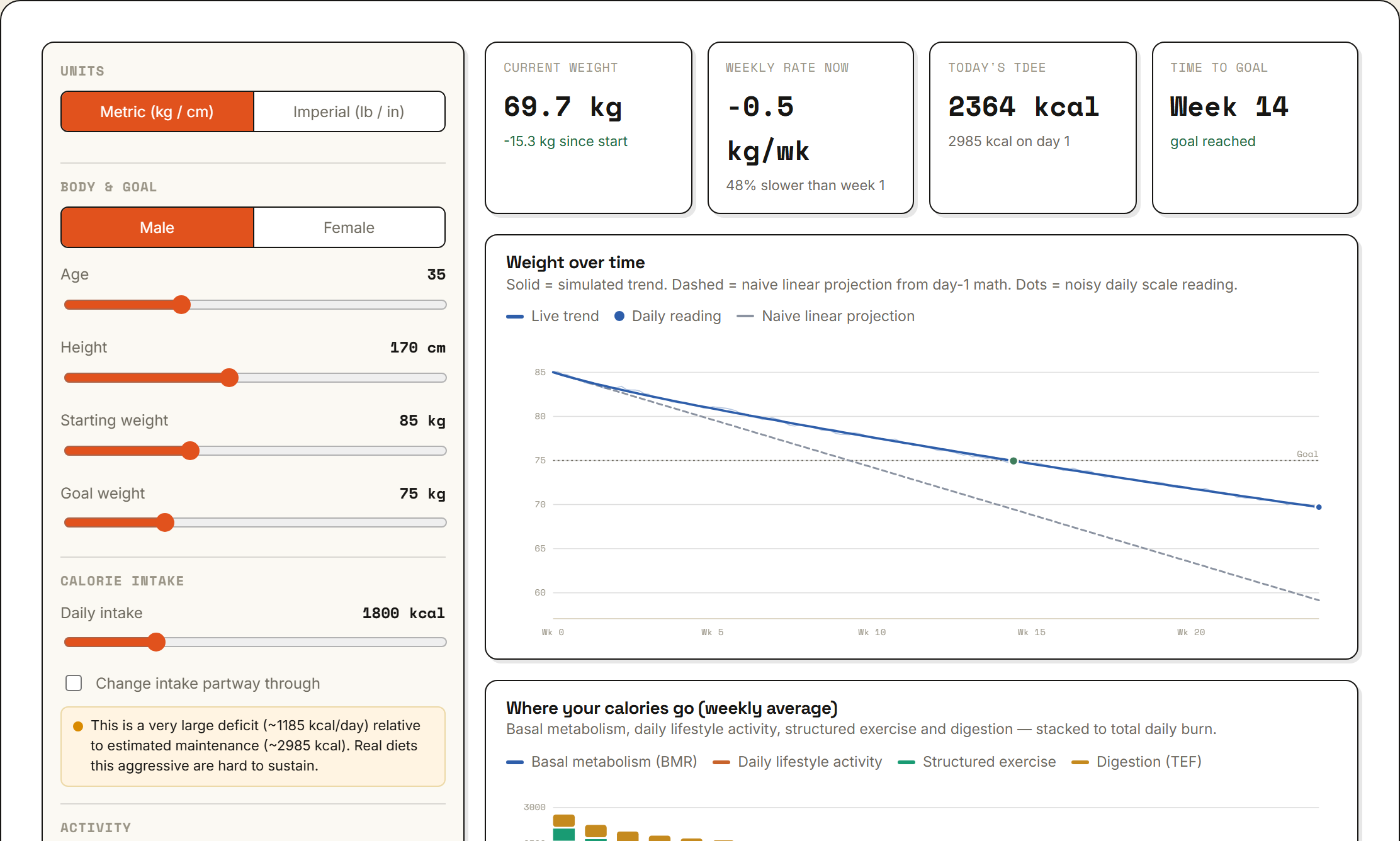Click the CALORIE INTAKE section heading

pos(122,580)
